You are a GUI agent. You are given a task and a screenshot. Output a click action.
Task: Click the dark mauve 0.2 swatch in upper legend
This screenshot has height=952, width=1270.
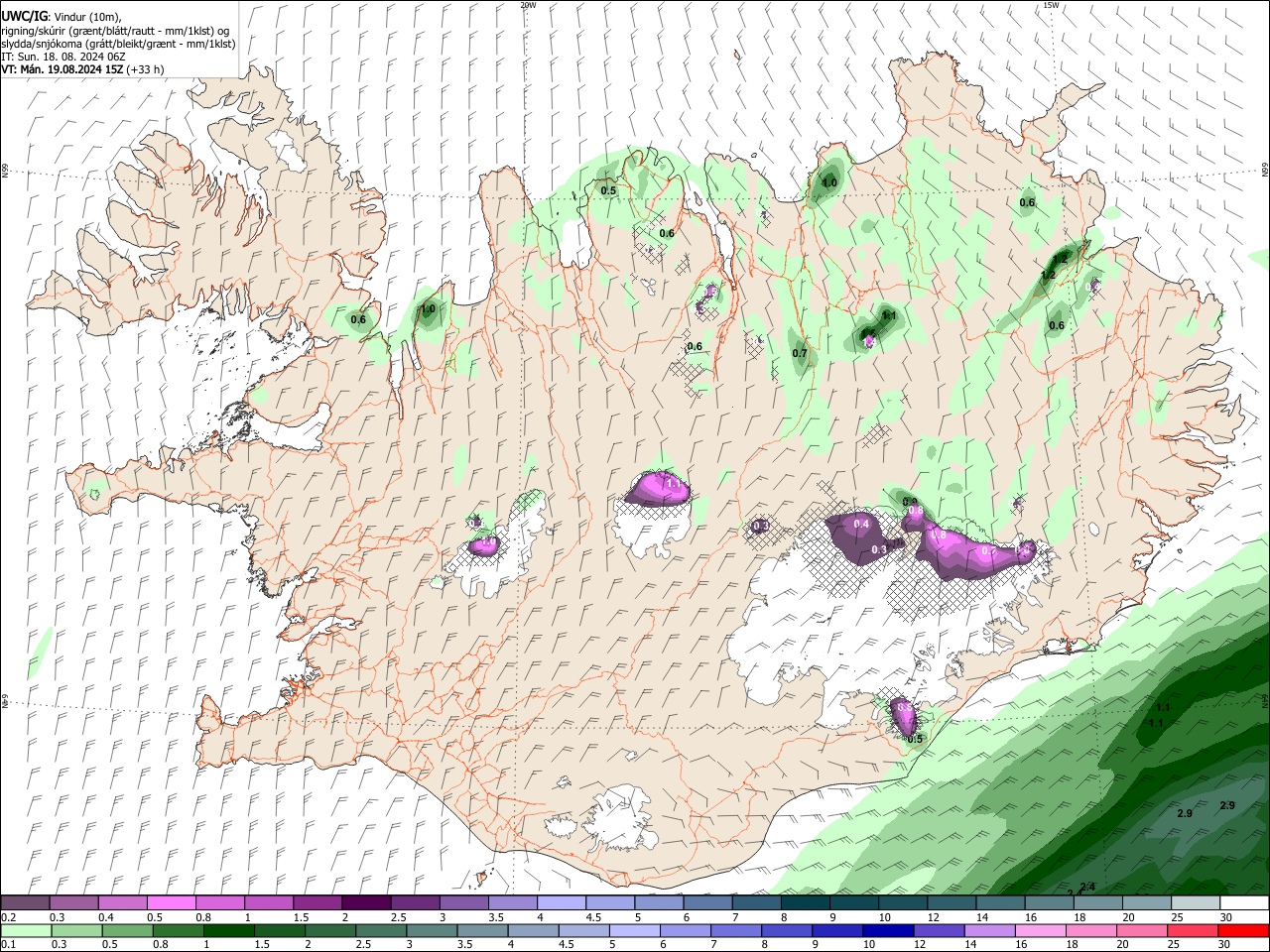(x=25, y=903)
